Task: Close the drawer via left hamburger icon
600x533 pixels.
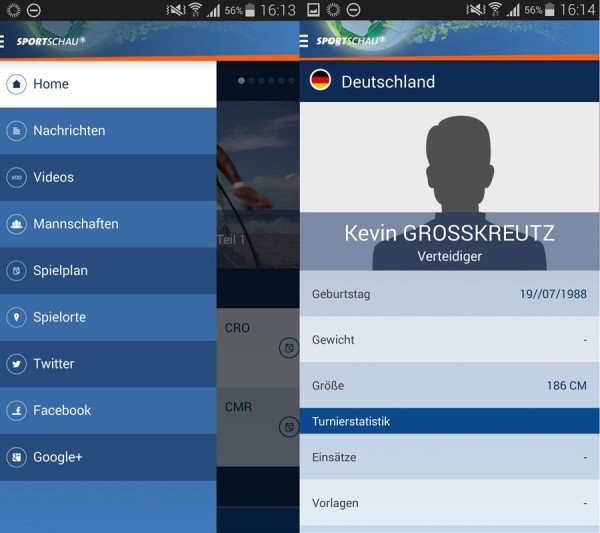Action: [4, 41]
